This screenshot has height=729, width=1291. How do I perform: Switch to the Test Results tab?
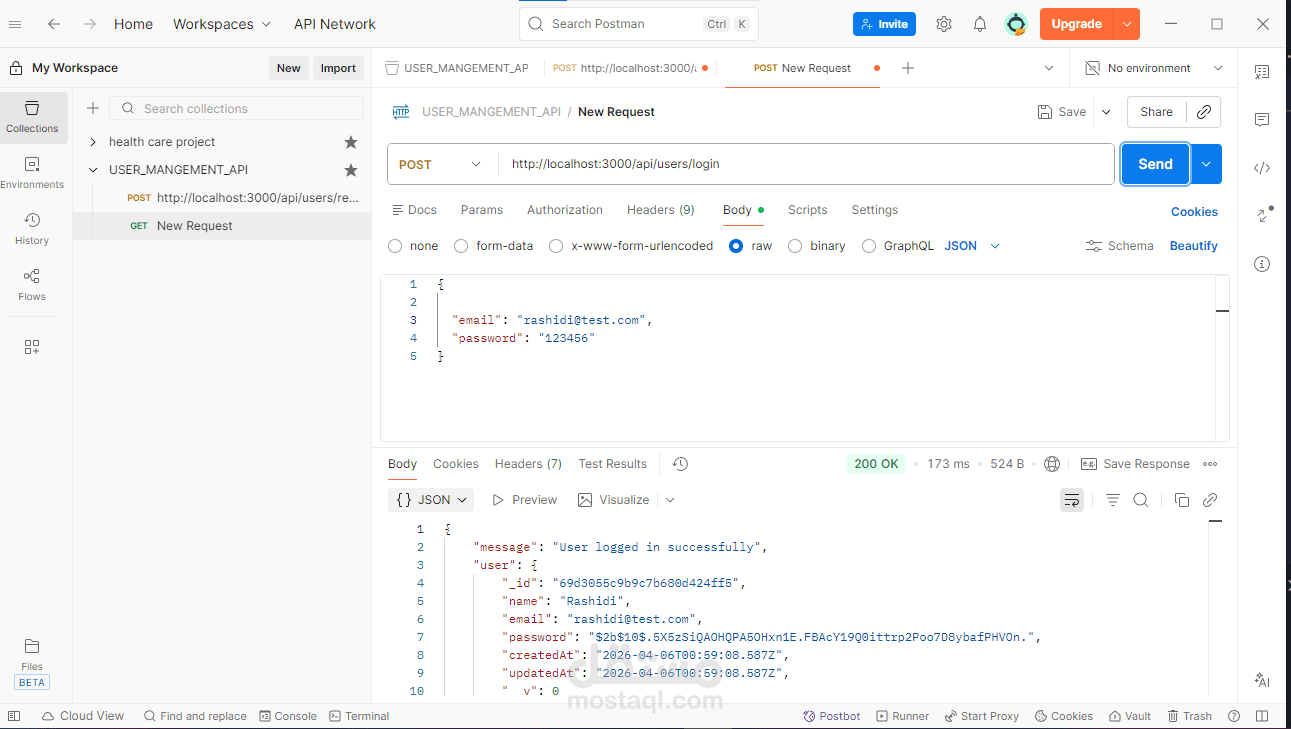613,464
